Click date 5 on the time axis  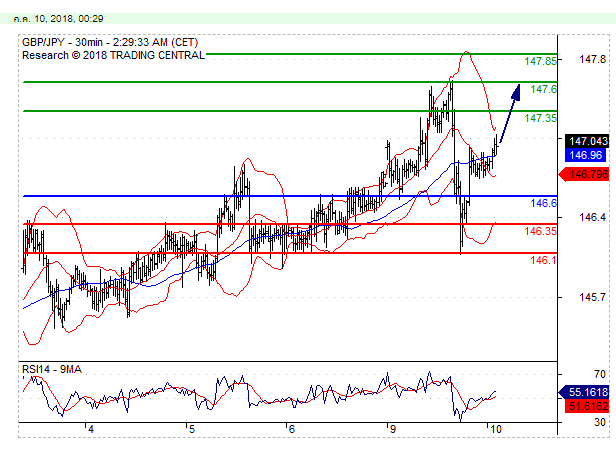[192, 429]
